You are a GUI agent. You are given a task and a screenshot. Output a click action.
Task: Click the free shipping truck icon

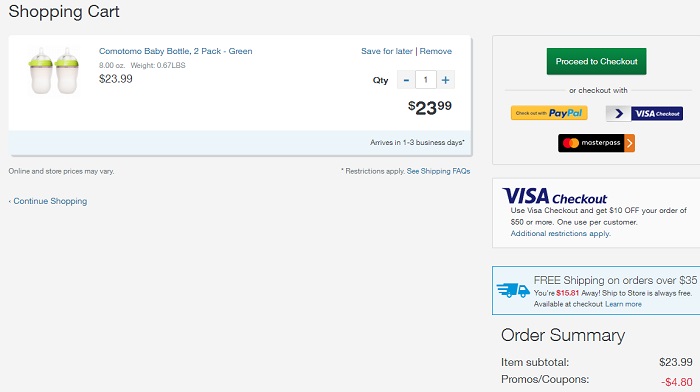tap(513, 290)
